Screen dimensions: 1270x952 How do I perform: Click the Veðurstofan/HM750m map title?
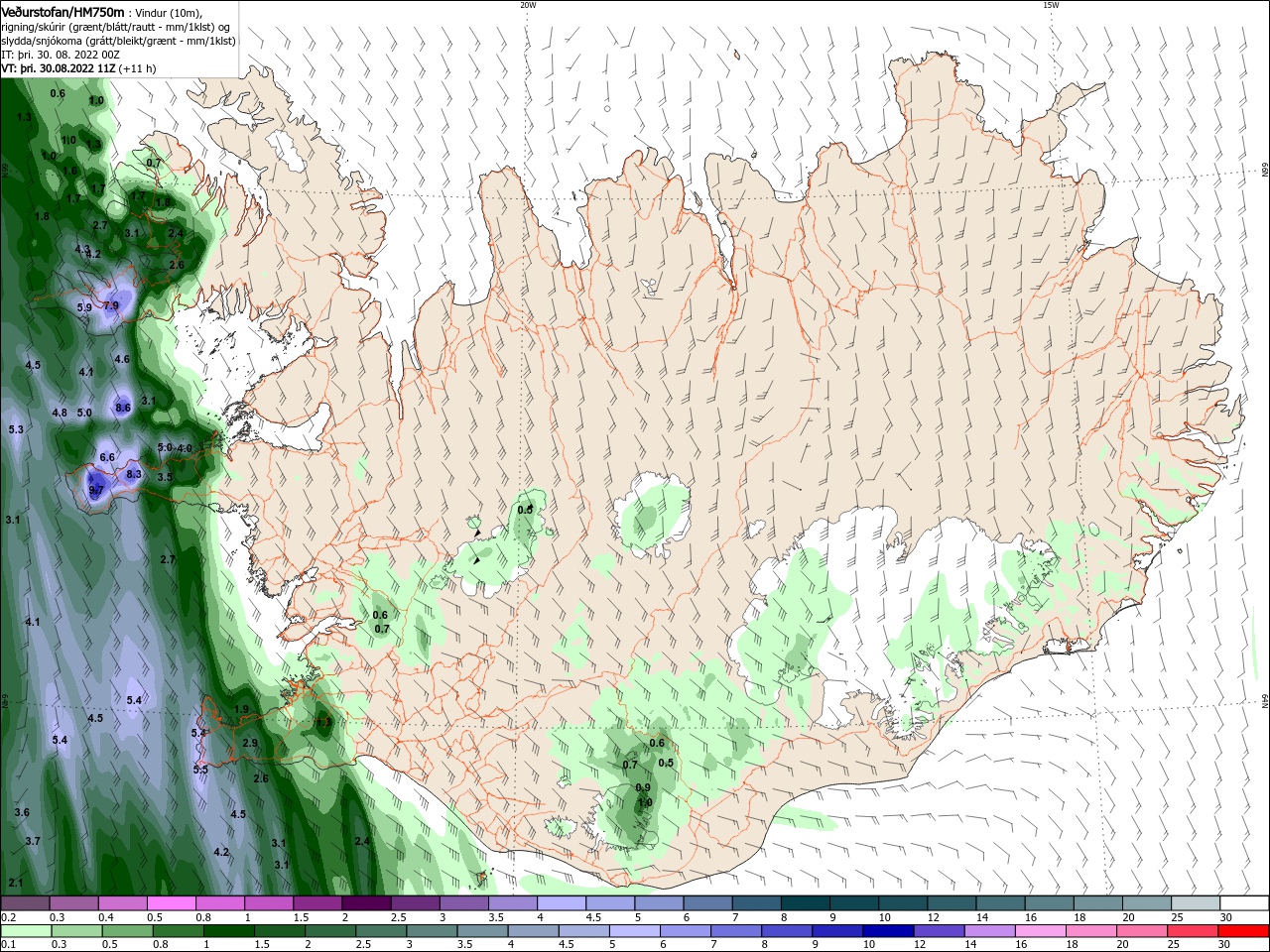tap(63, 11)
